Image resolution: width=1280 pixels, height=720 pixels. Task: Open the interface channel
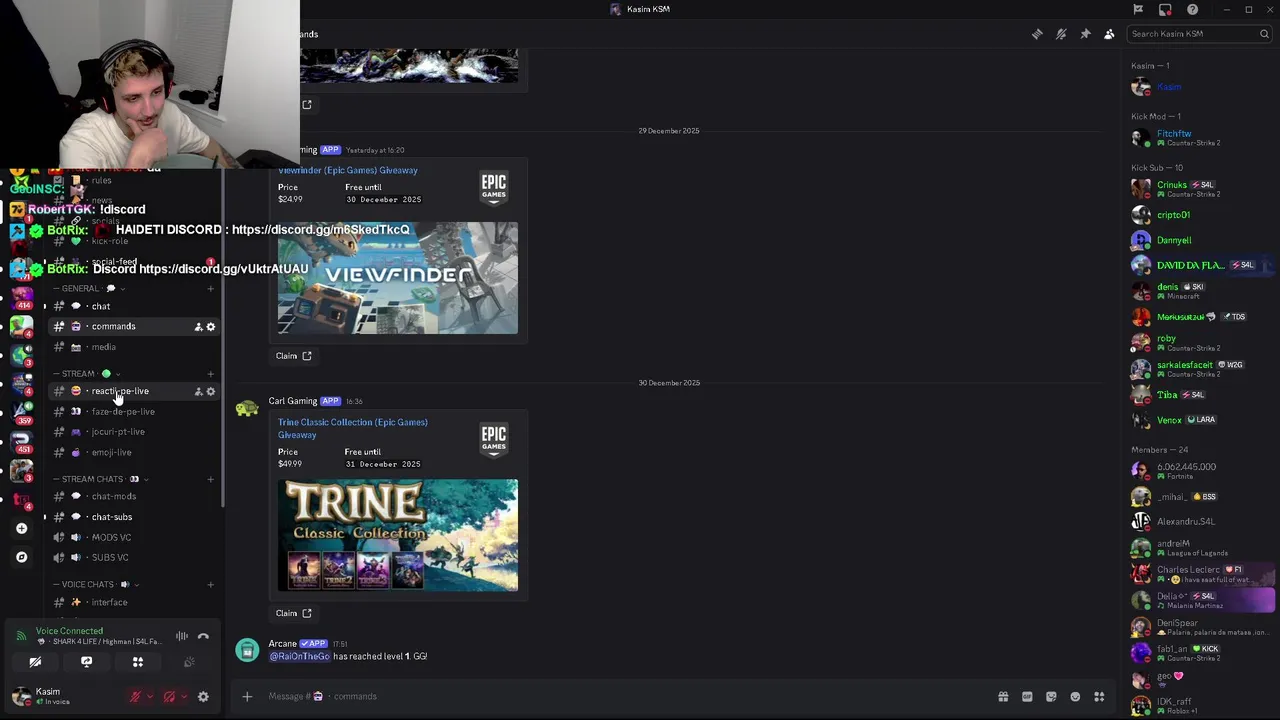click(x=134, y=602)
